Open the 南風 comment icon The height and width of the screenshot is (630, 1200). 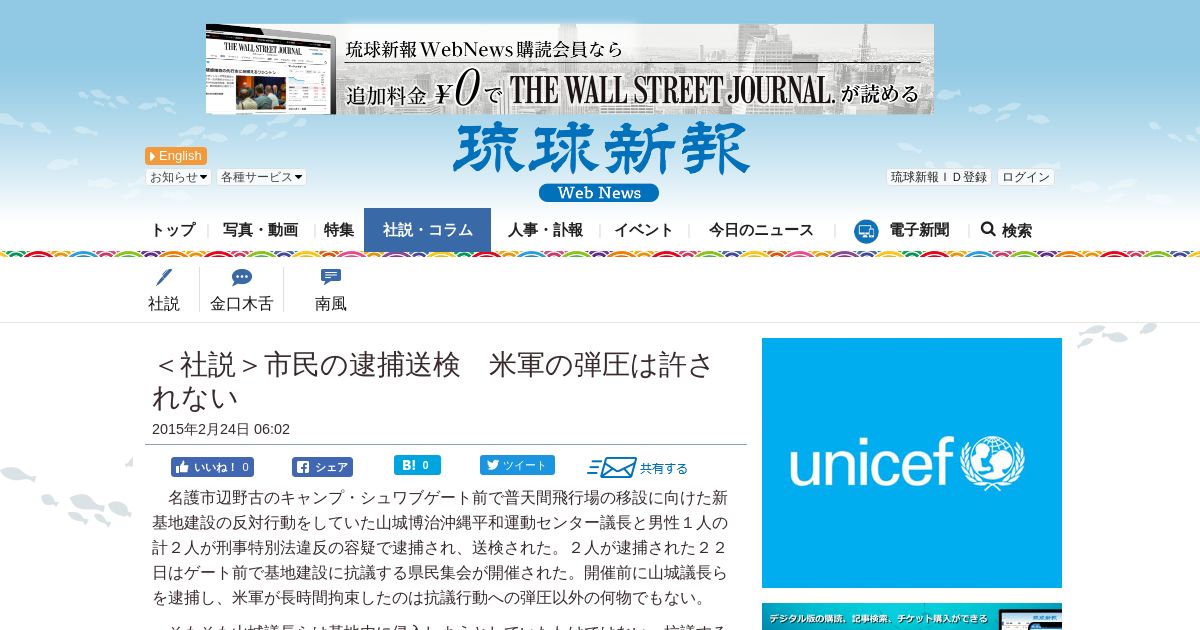(x=331, y=277)
